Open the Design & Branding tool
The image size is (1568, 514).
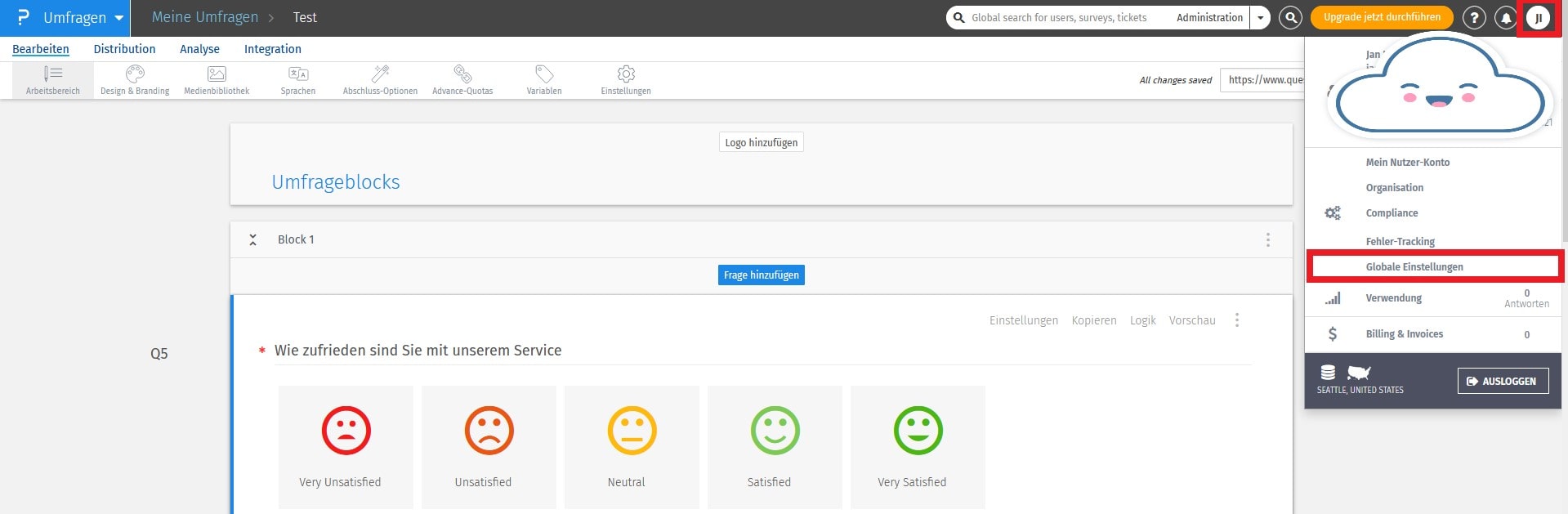135,80
